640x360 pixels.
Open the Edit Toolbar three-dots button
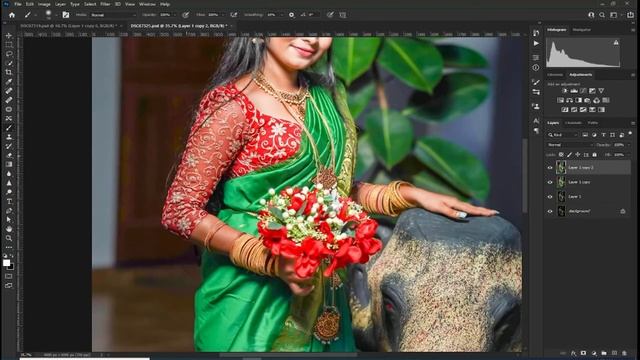click(9, 247)
